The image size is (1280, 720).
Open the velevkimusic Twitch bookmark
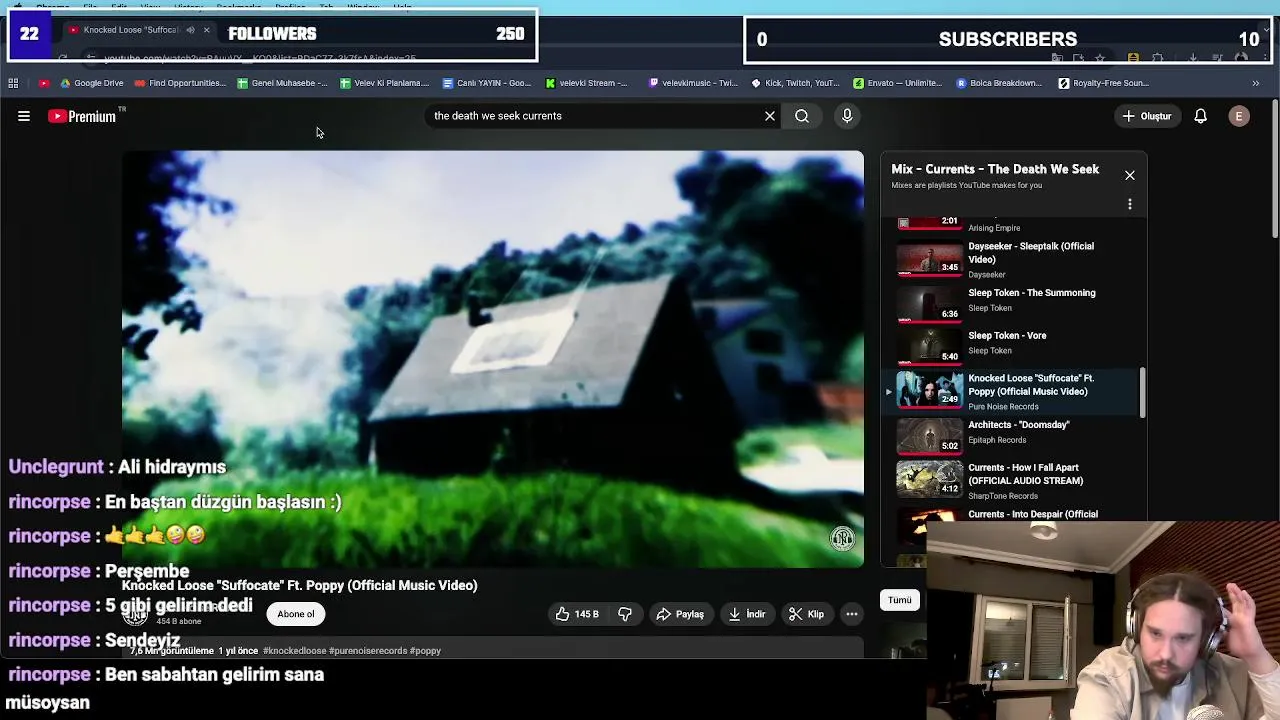[x=693, y=83]
